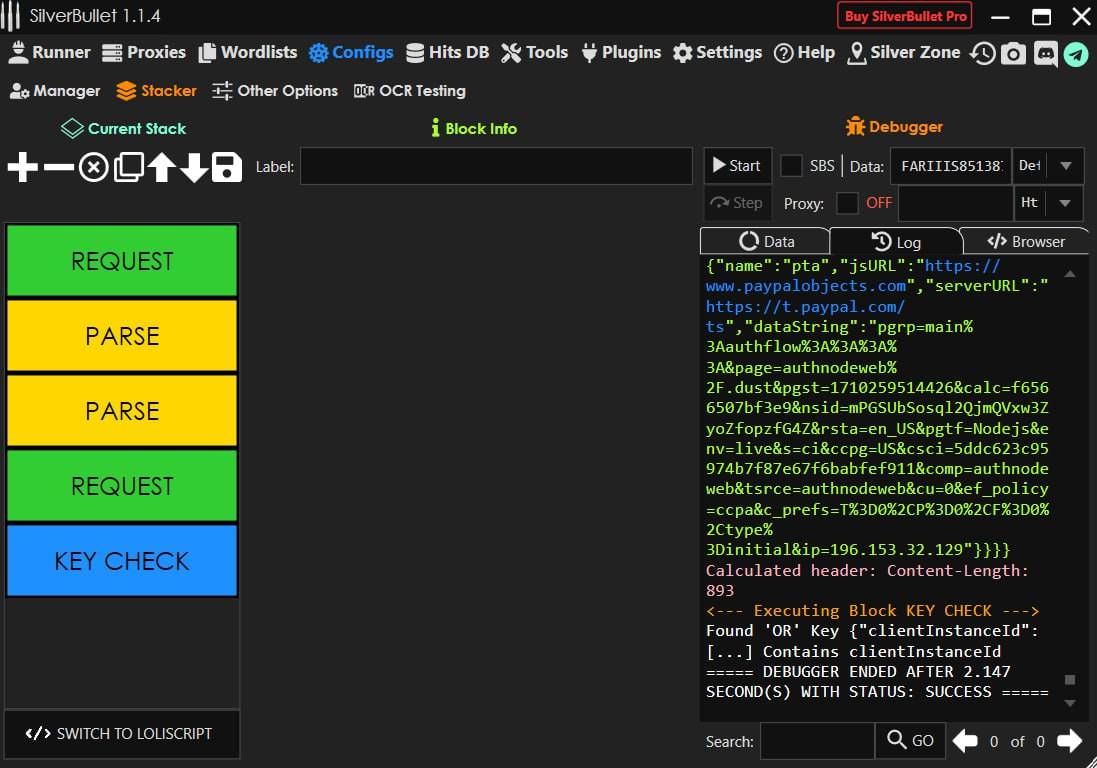
Task: Click the Label input field
Action: (496, 166)
